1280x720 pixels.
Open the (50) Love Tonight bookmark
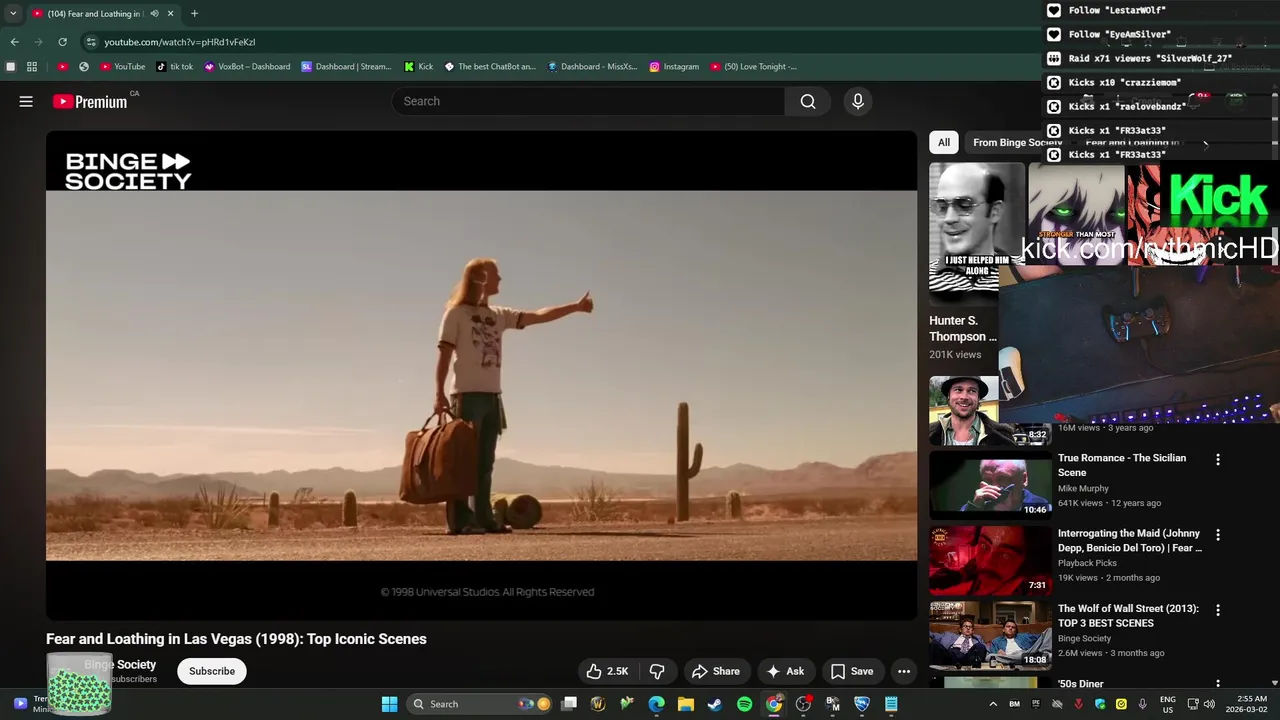[x=754, y=67]
